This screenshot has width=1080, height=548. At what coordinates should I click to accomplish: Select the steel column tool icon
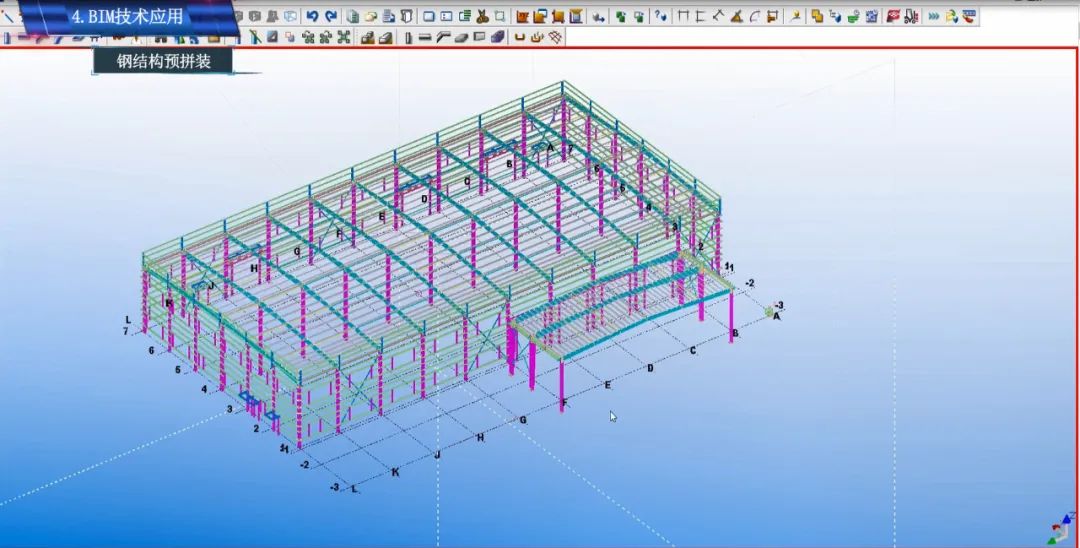click(409, 38)
